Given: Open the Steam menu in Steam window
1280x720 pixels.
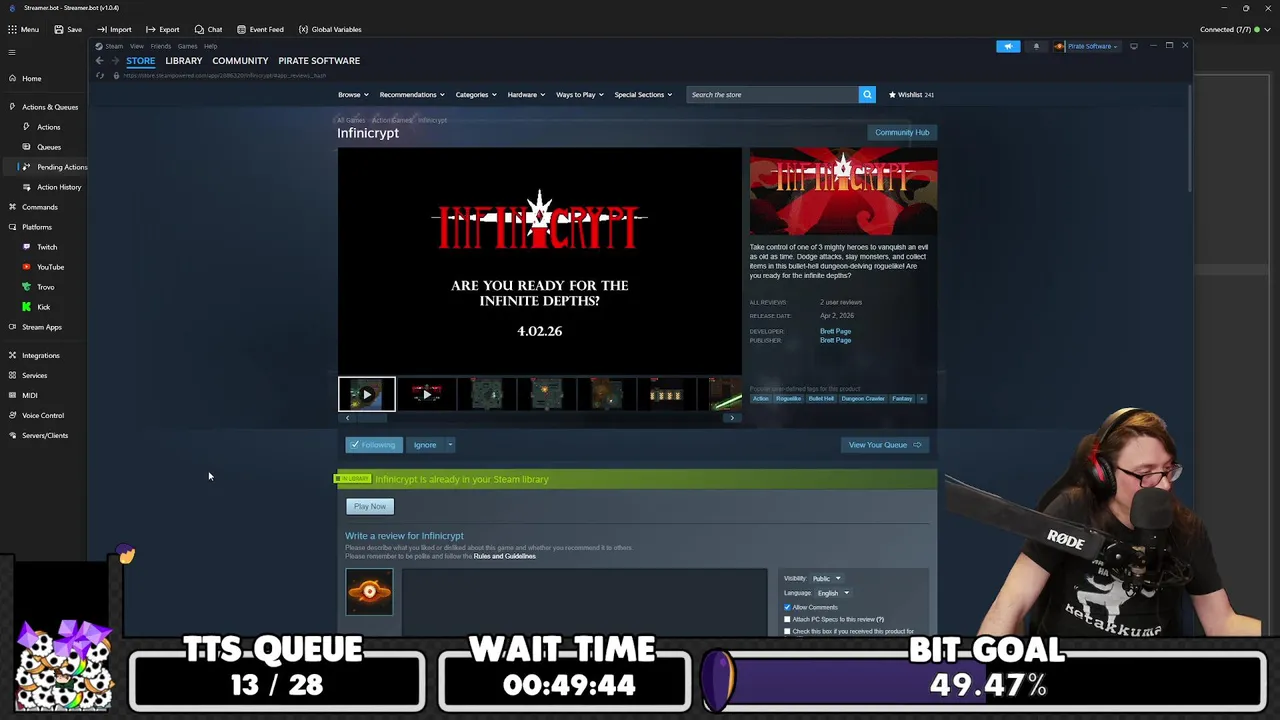Looking at the screenshot, I should pyautogui.click(x=114, y=46).
